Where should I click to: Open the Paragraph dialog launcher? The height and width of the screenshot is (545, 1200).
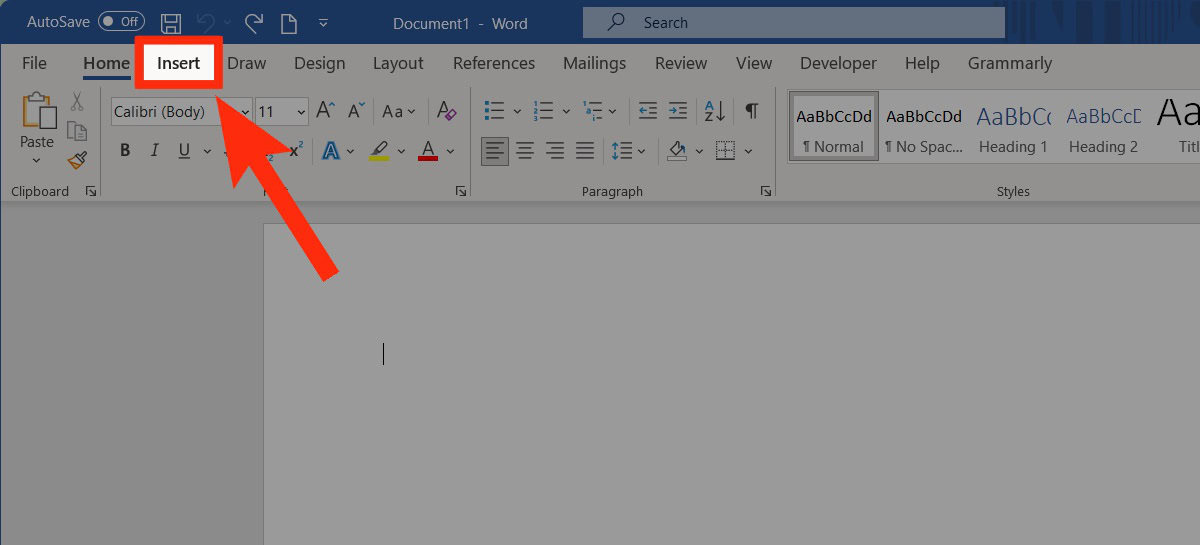point(766,191)
